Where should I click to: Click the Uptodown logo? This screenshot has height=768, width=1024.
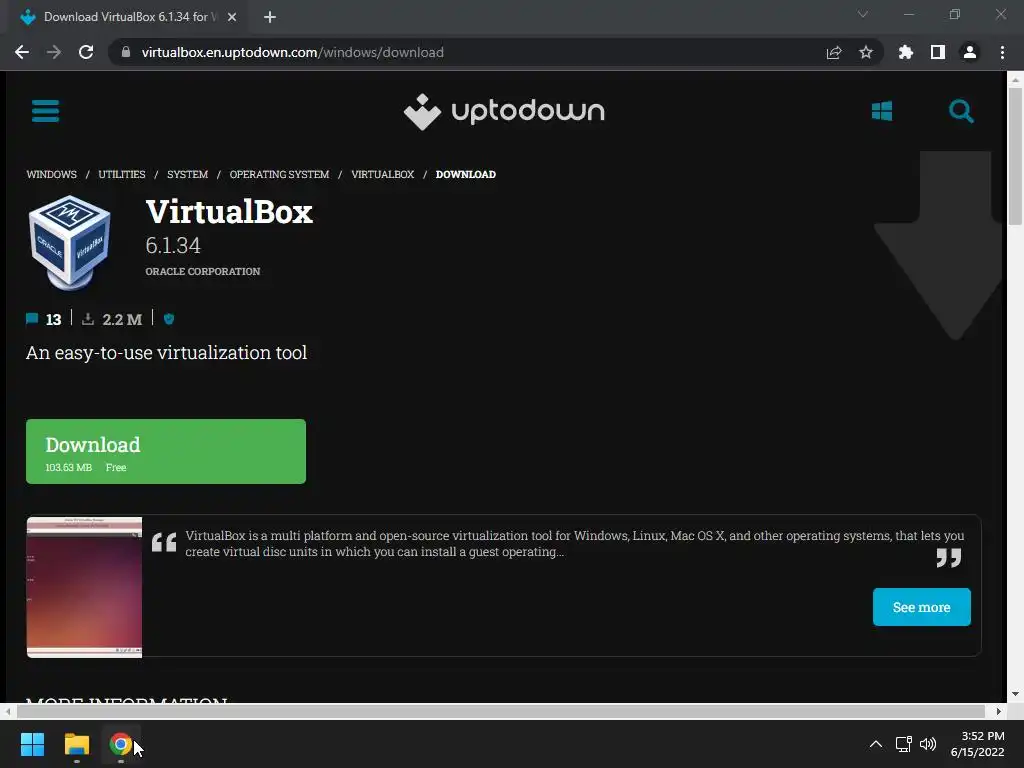point(504,112)
